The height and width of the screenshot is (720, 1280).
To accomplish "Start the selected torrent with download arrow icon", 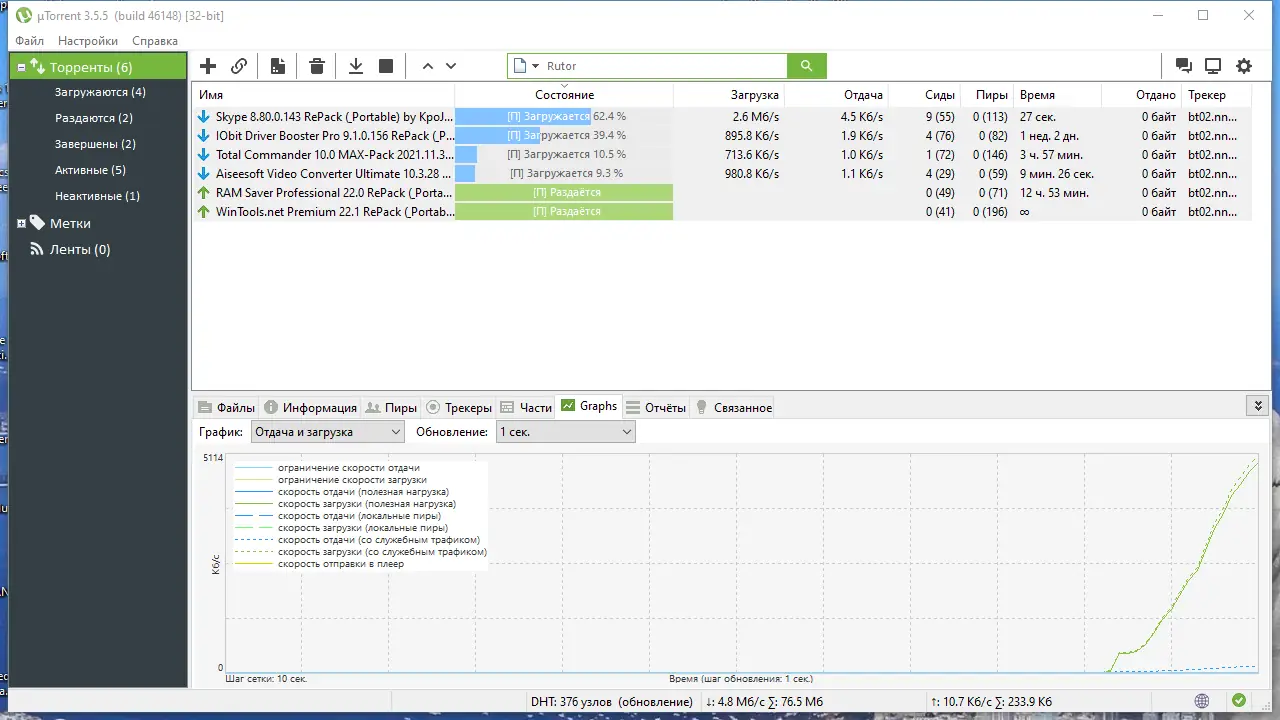I will point(355,65).
